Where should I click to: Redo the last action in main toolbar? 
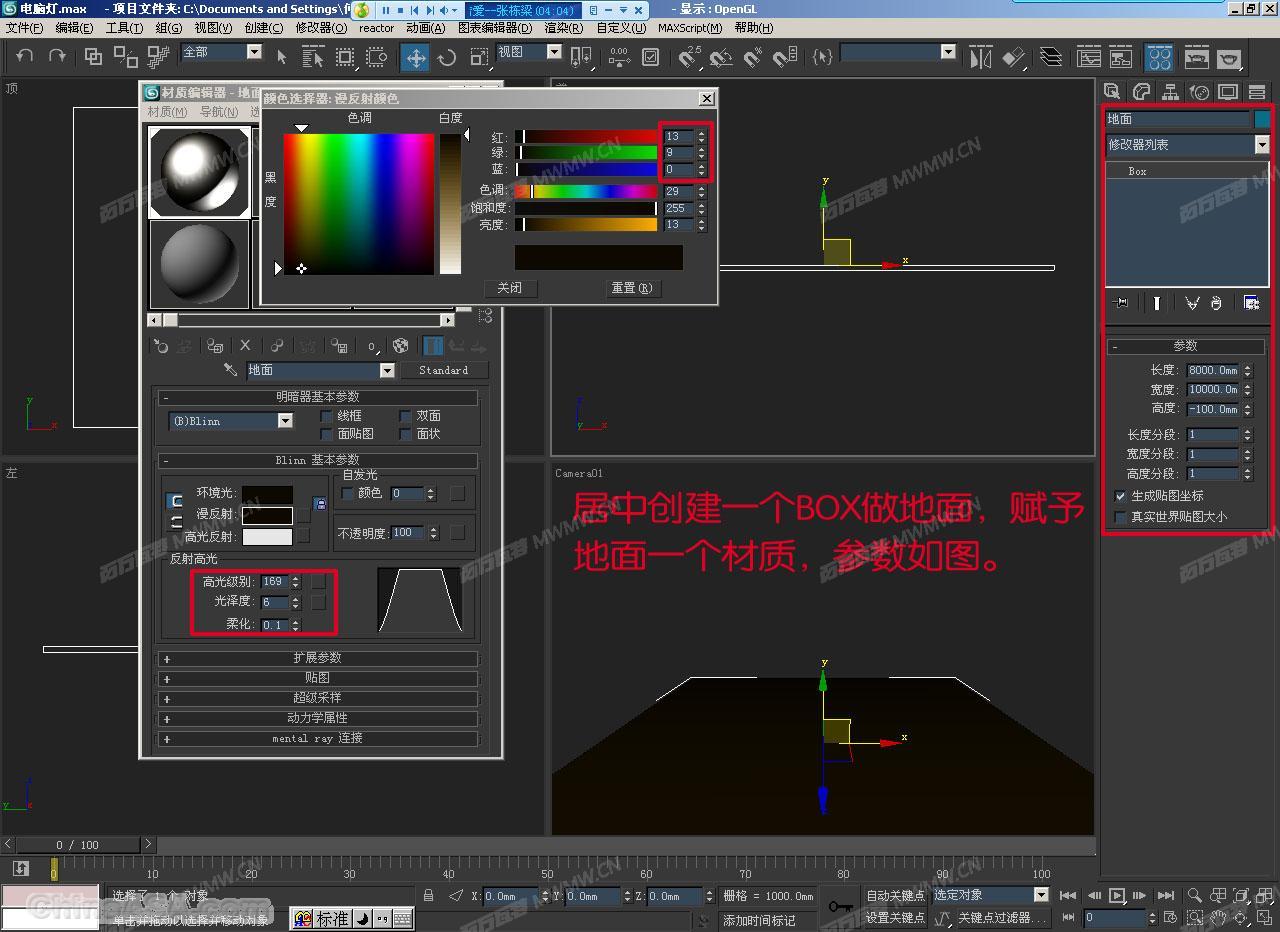pyautogui.click(x=57, y=57)
